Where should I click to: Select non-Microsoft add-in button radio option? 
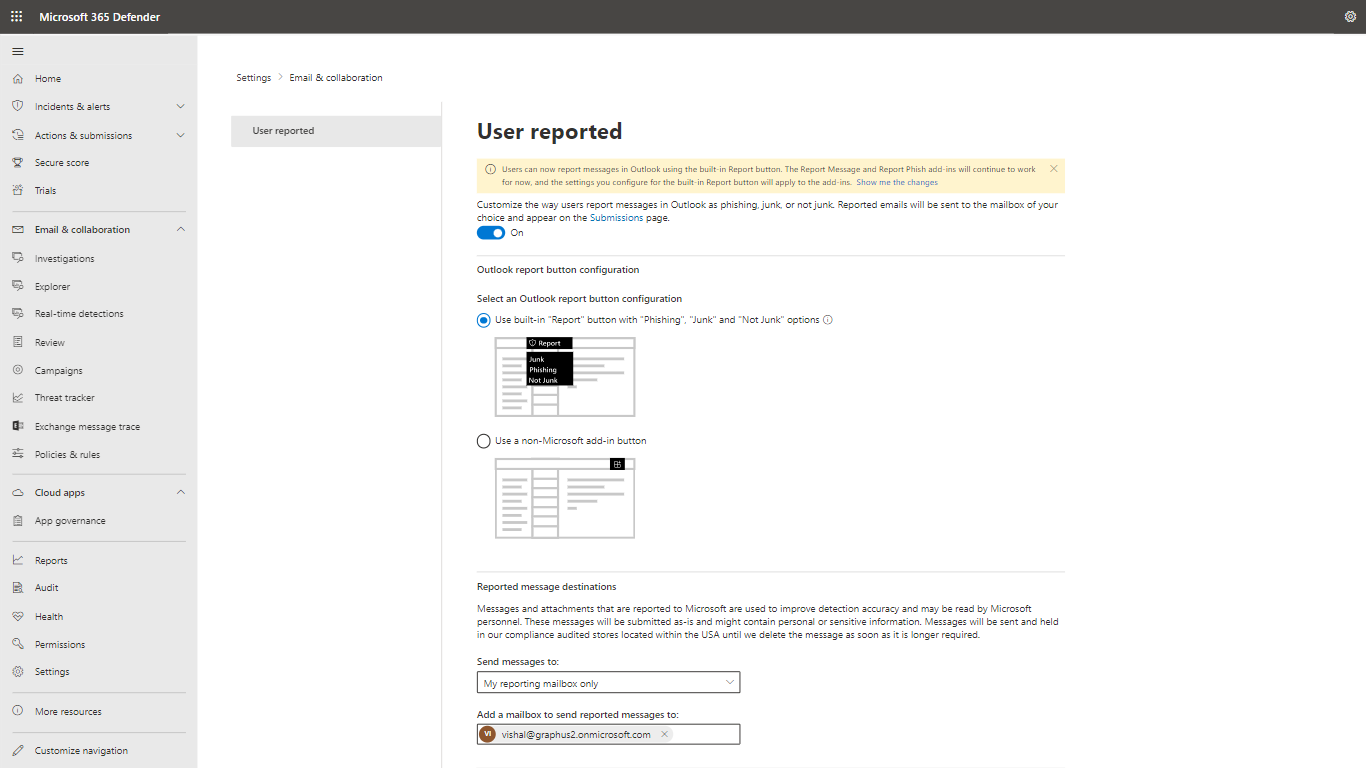click(x=484, y=441)
